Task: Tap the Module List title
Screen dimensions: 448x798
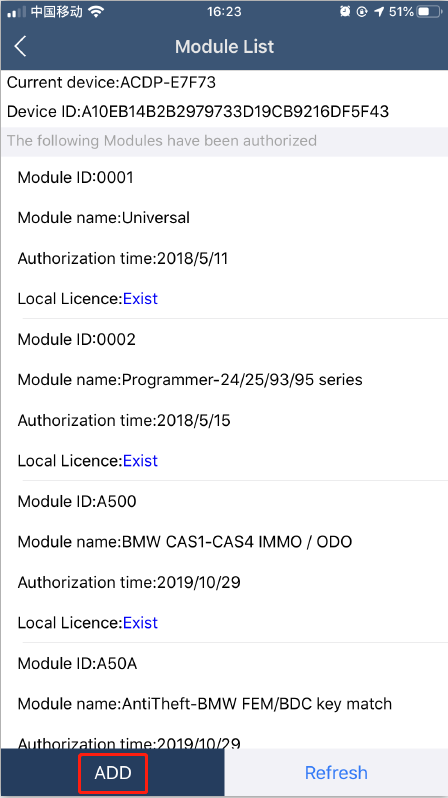Action: pos(225,47)
